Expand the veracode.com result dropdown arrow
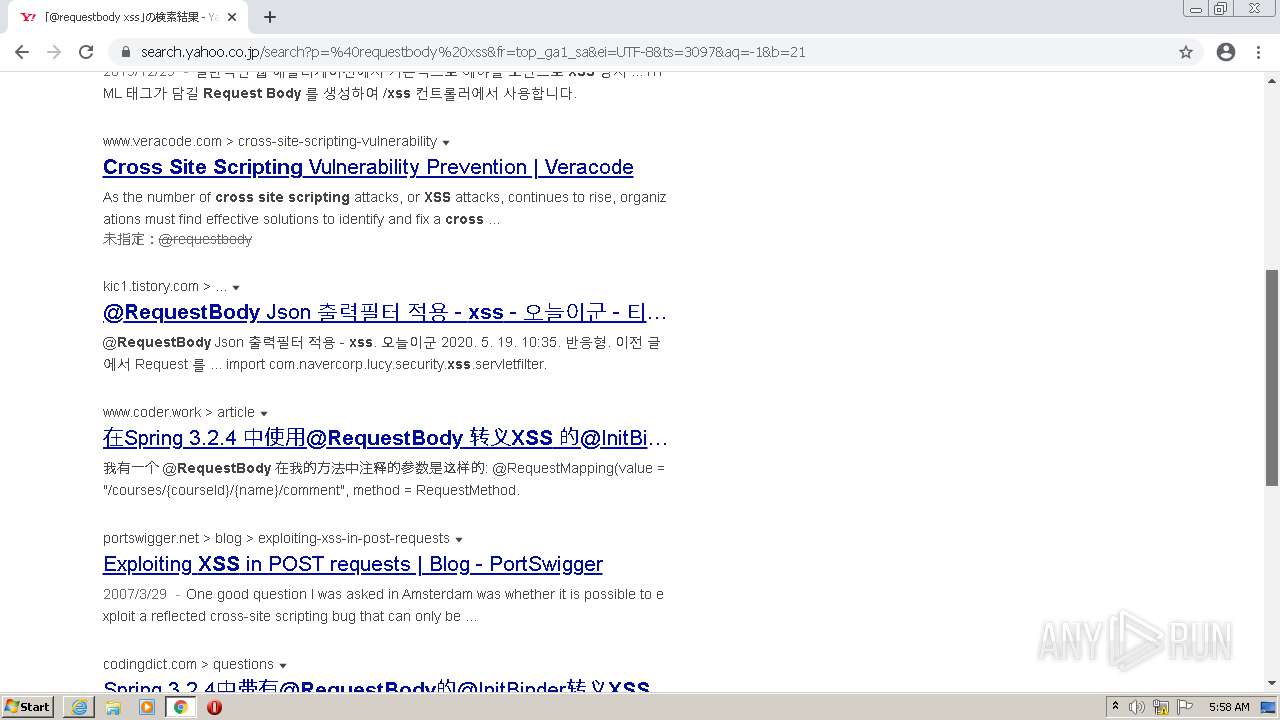This screenshot has width=1280, height=720. 446,142
